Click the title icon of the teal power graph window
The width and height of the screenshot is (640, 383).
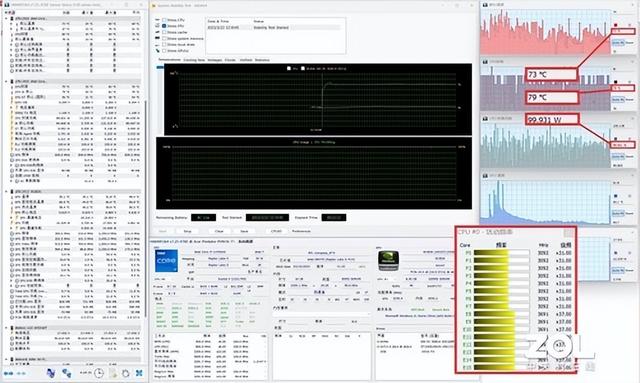pyautogui.click(x=485, y=118)
